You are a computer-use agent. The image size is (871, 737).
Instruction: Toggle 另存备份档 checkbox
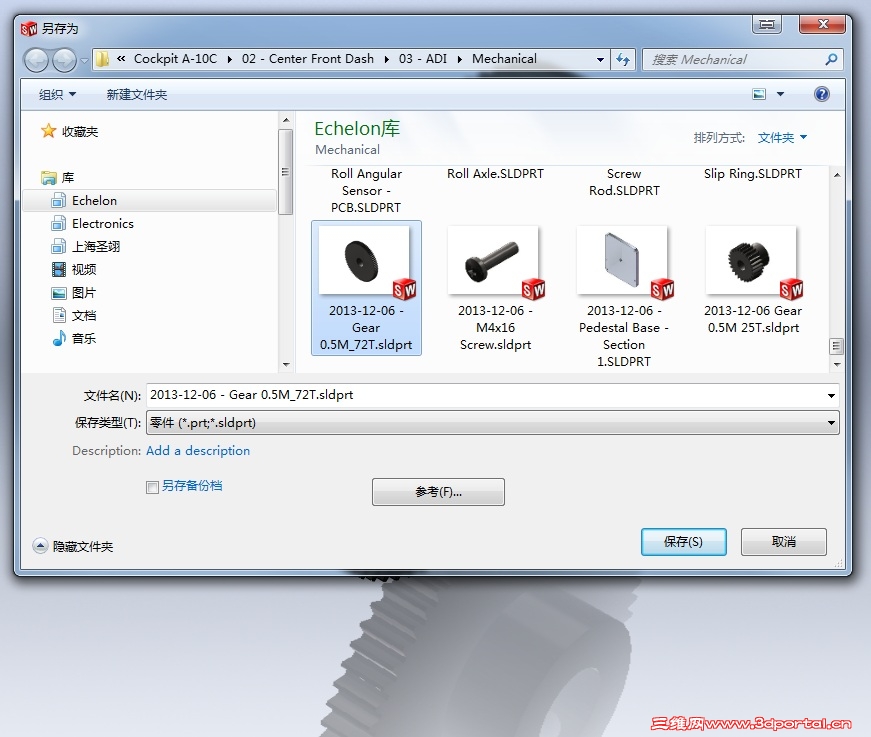[x=152, y=487]
